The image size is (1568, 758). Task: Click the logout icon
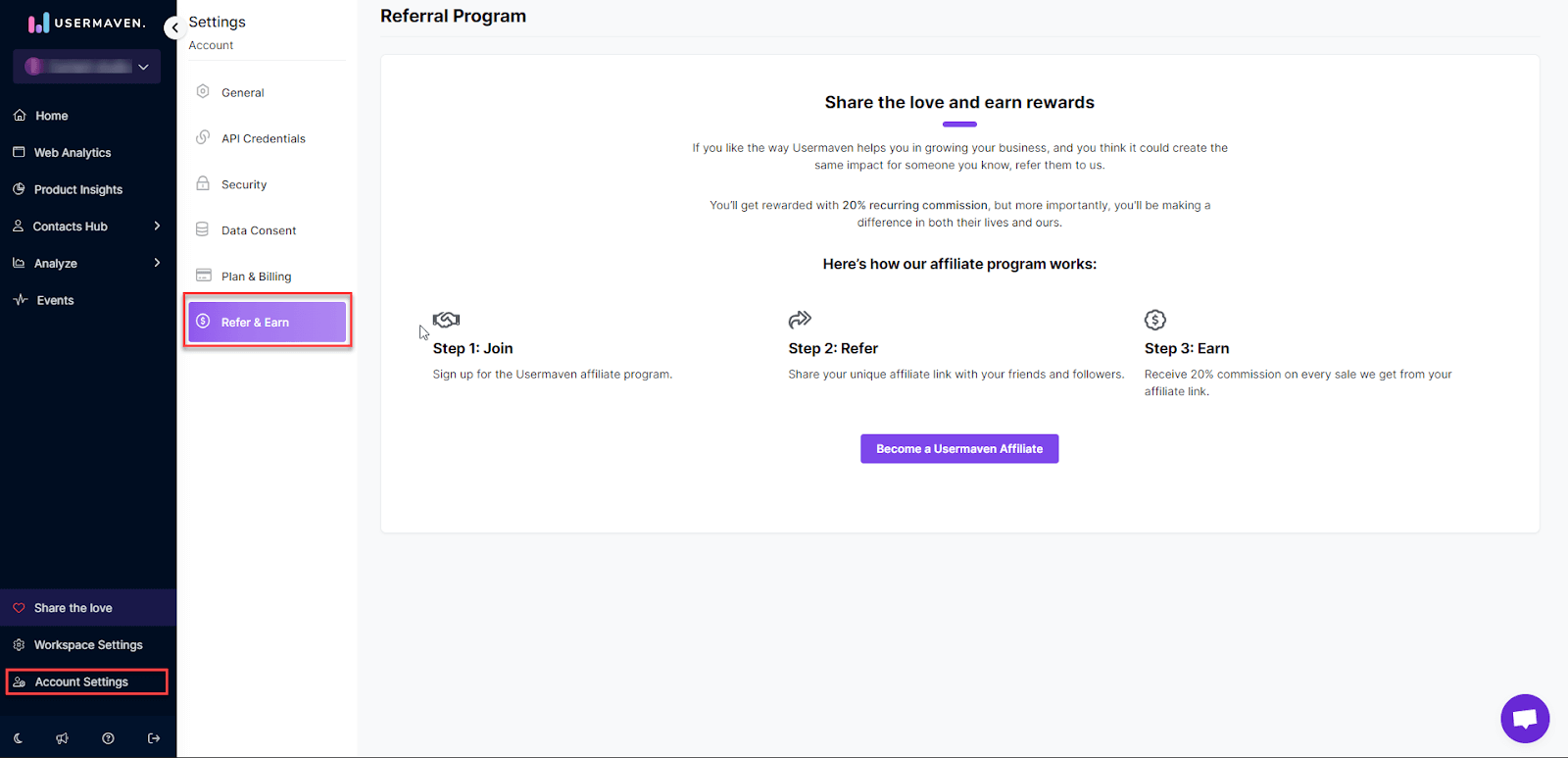tap(153, 737)
